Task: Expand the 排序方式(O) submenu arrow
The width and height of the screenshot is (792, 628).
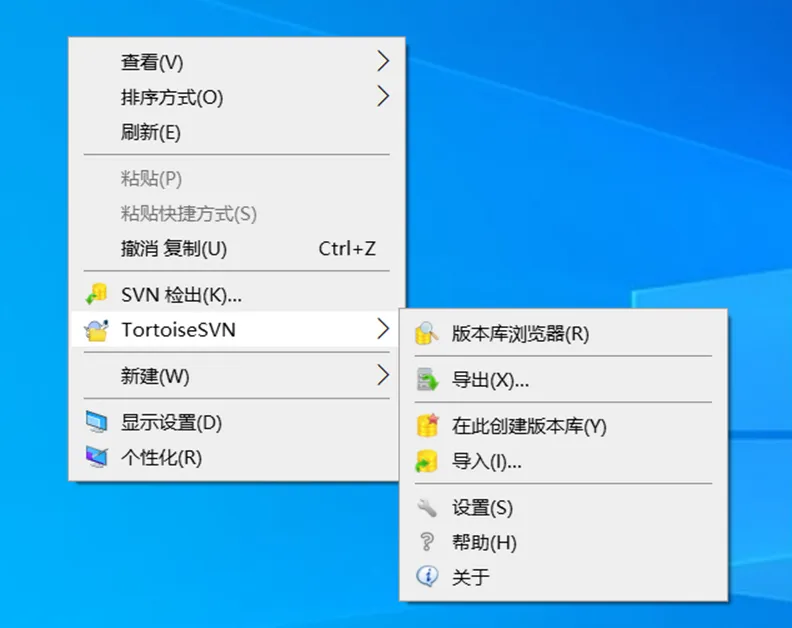Action: [383, 96]
